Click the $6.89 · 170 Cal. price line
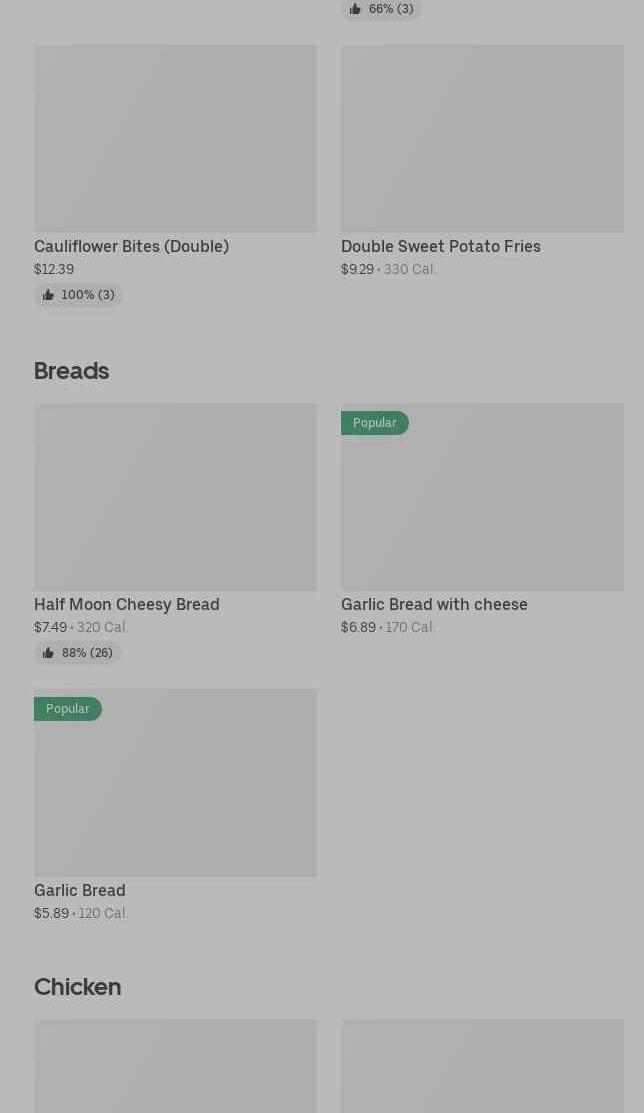The width and height of the screenshot is (644, 1113). click(x=388, y=627)
